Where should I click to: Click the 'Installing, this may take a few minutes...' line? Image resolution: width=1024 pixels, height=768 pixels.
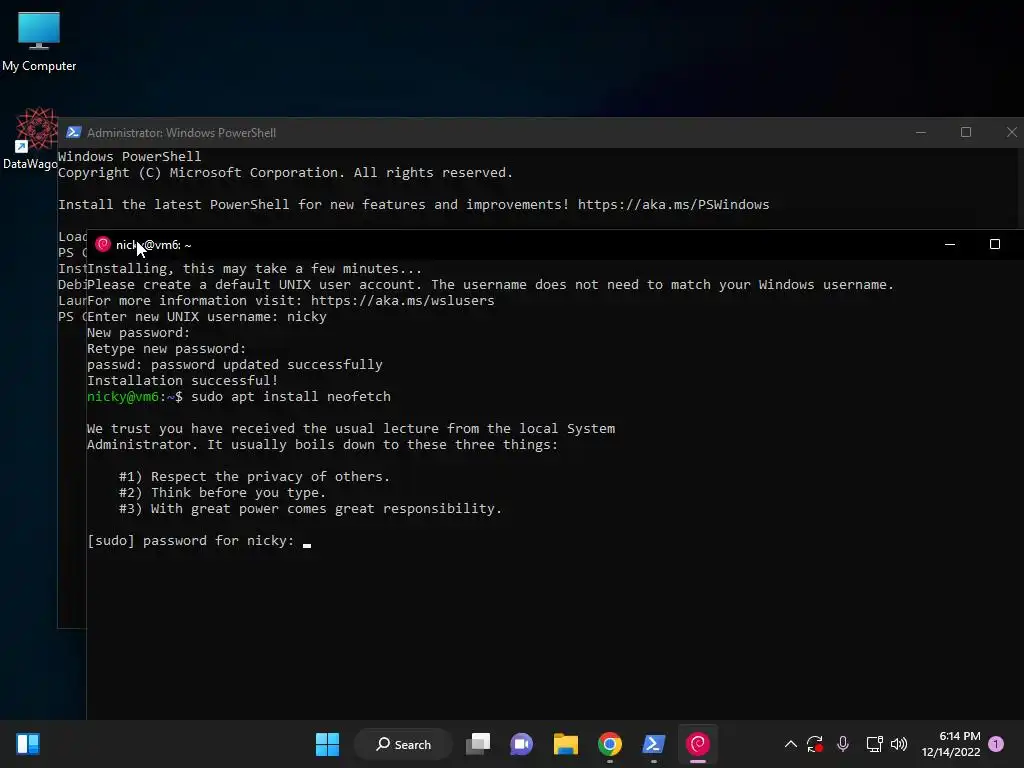click(255, 268)
